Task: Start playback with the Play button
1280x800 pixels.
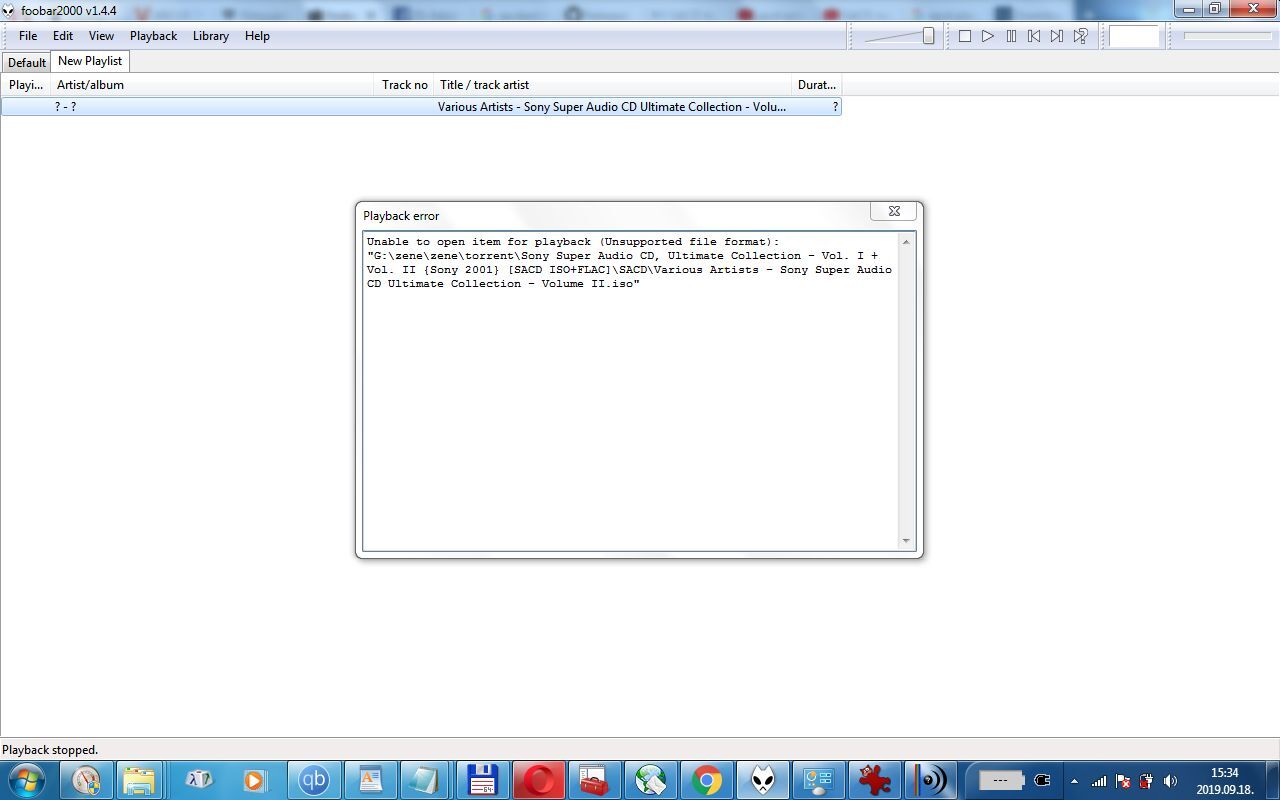Action: point(988,36)
